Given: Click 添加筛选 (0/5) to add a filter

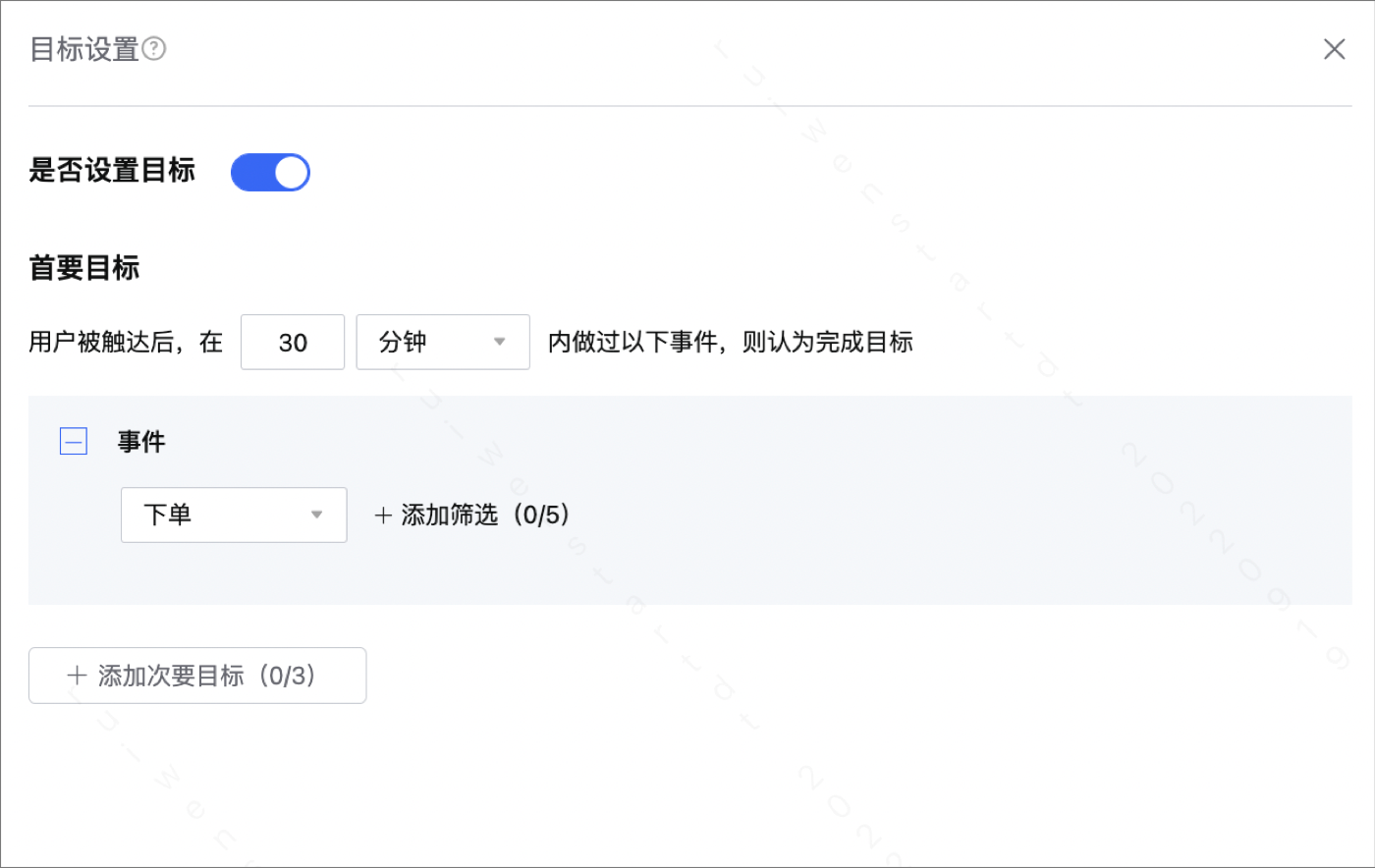Looking at the screenshot, I should click(x=471, y=515).
